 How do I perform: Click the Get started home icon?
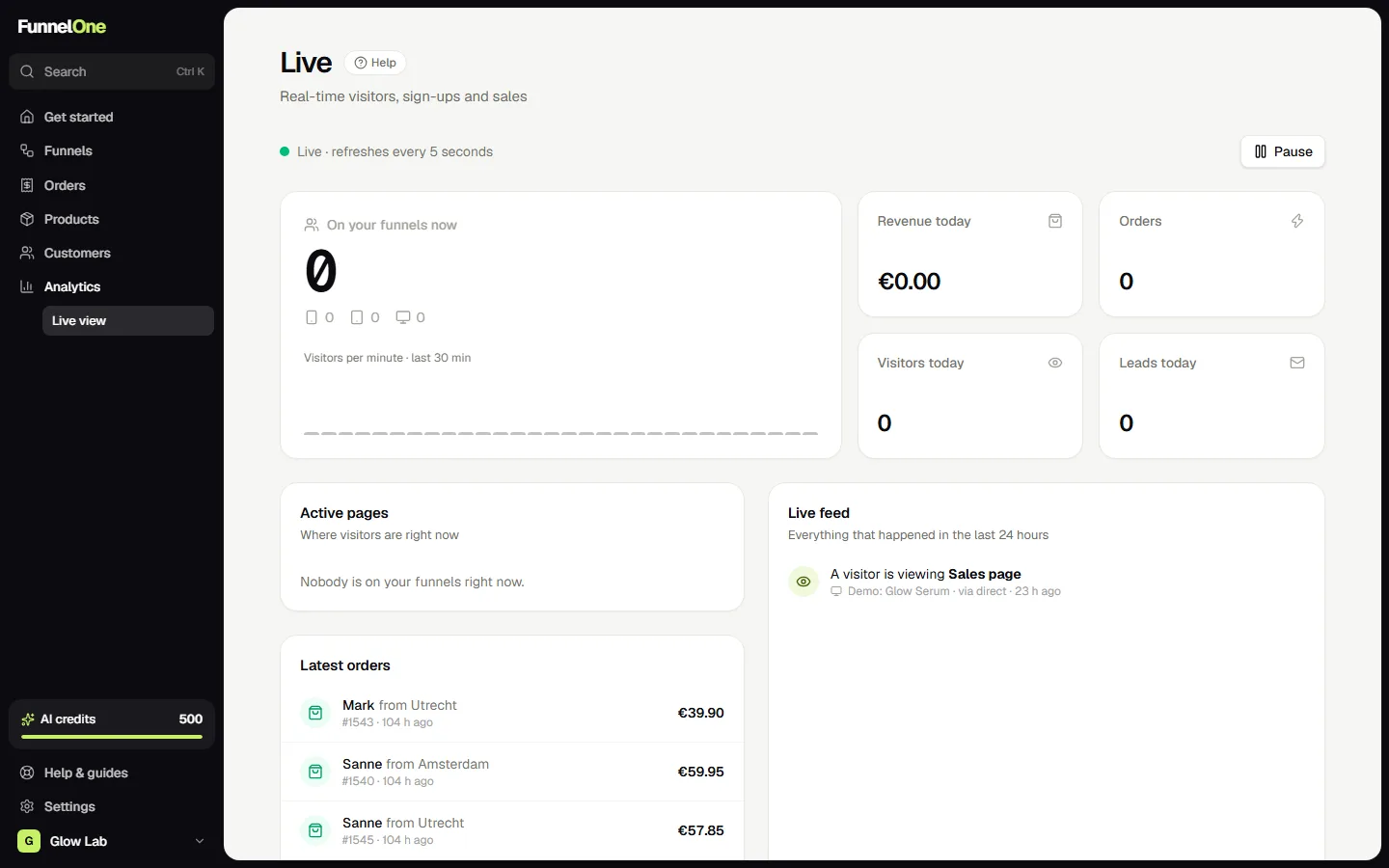point(27,117)
